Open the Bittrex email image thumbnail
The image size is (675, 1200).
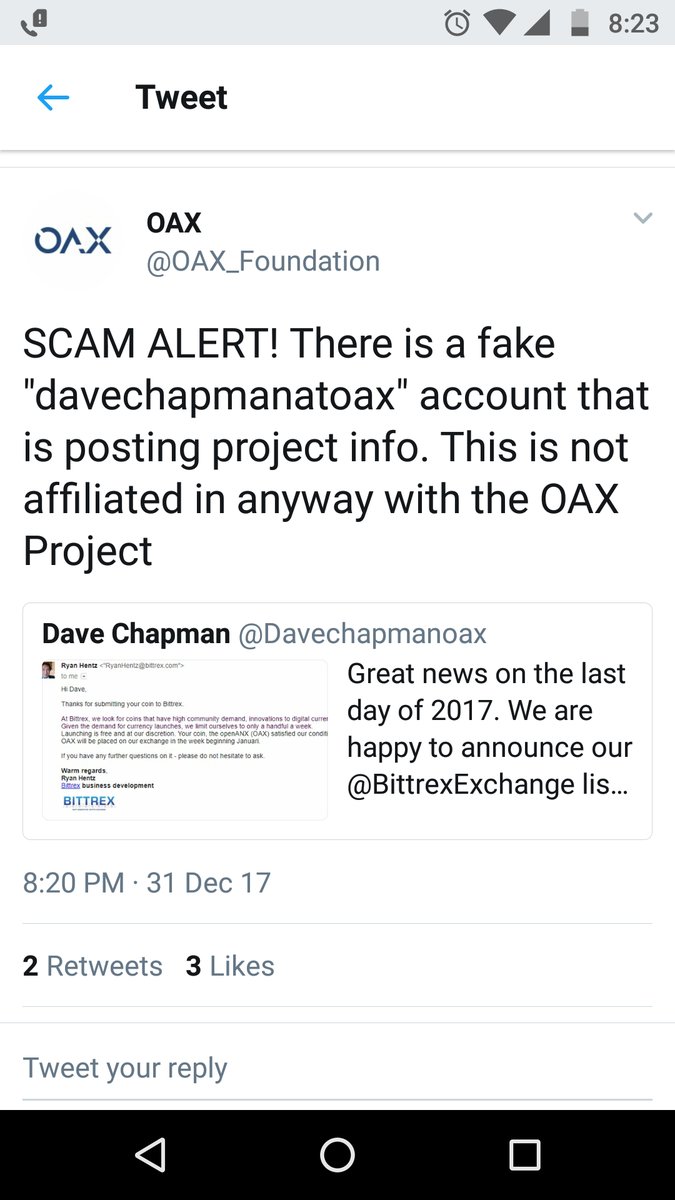coord(185,739)
